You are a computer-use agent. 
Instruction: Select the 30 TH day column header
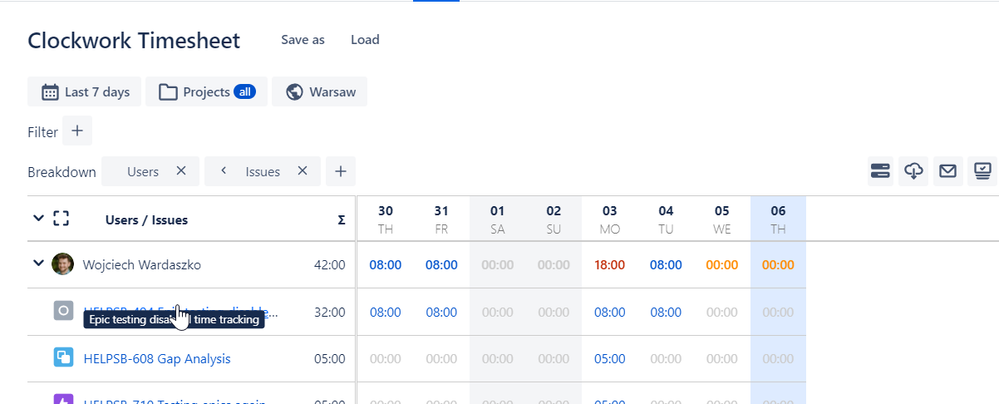385,219
